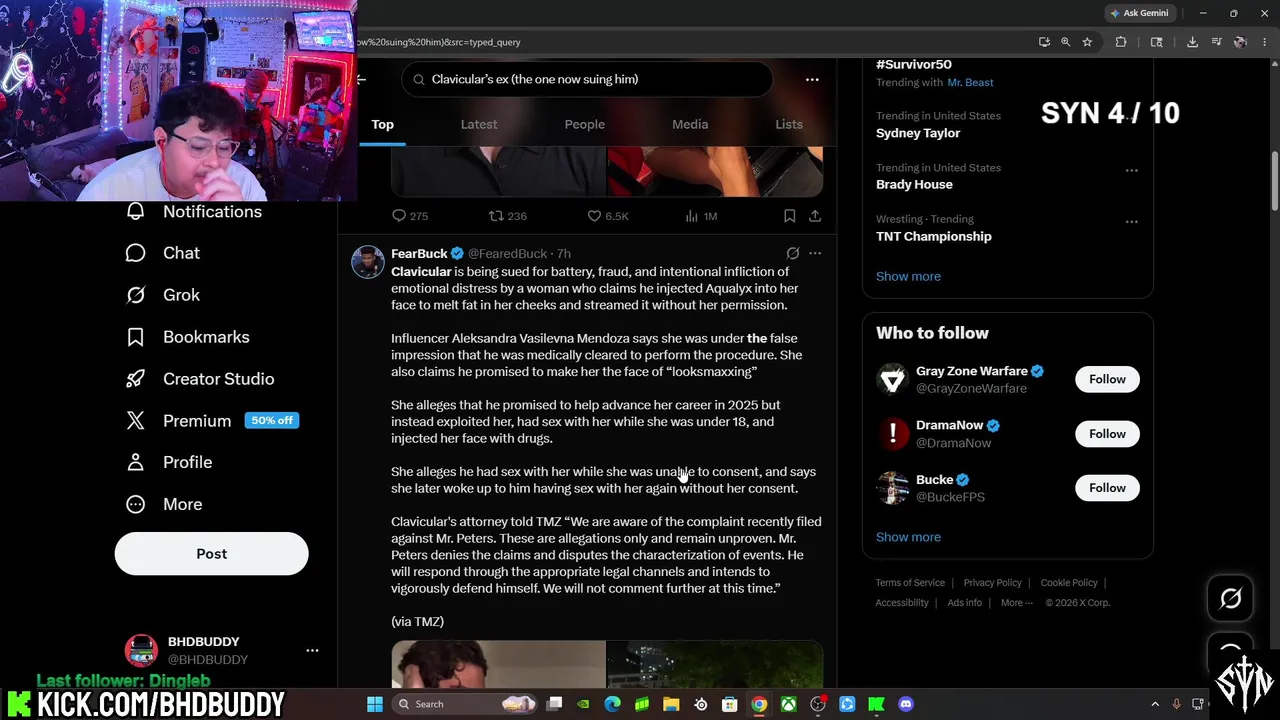The height and width of the screenshot is (720, 1280).
Task: Open Brady House trending topic
Action: 914,184
